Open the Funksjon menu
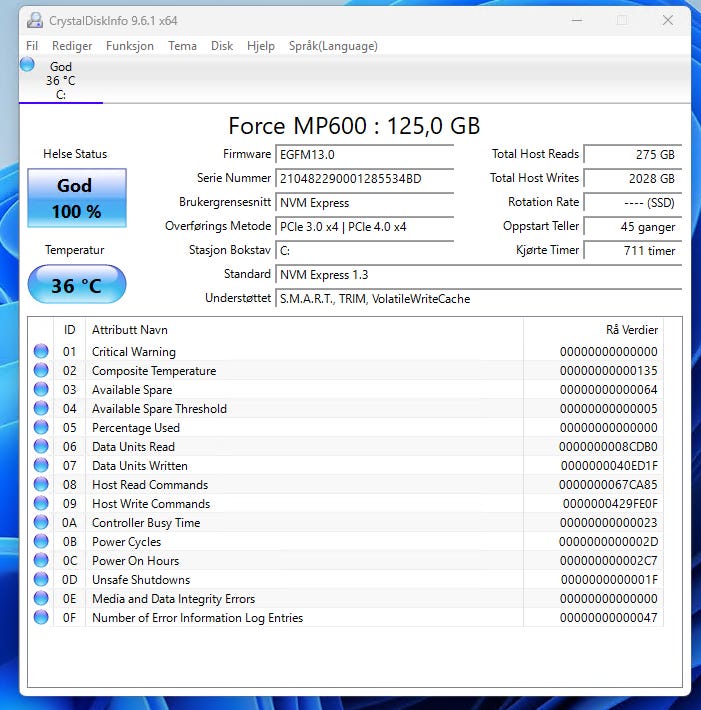Image resolution: width=701 pixels, height=710 pixels. click(130, 46)
